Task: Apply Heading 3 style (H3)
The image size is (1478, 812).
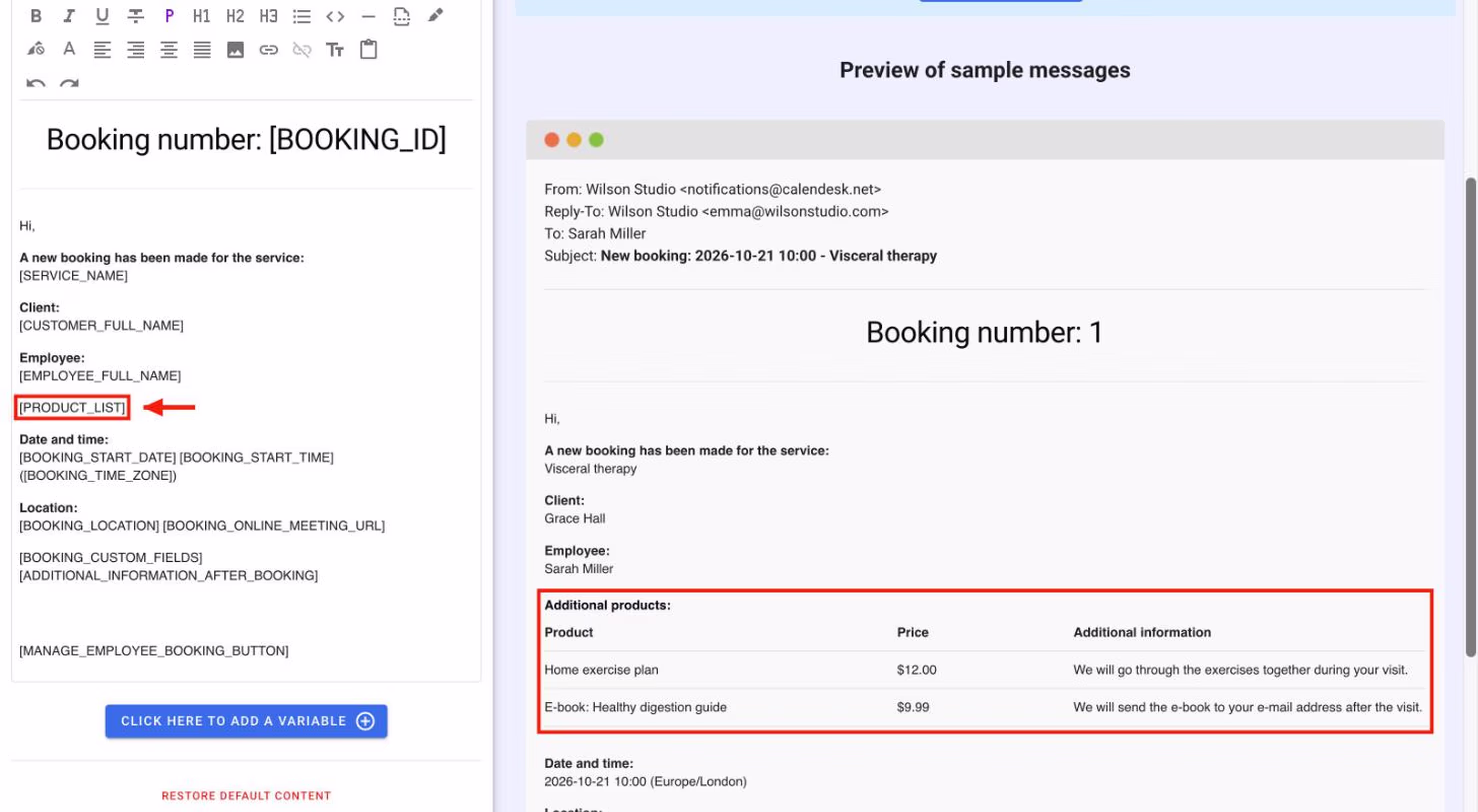Action: pyautogui.click(x=268, y=16)
